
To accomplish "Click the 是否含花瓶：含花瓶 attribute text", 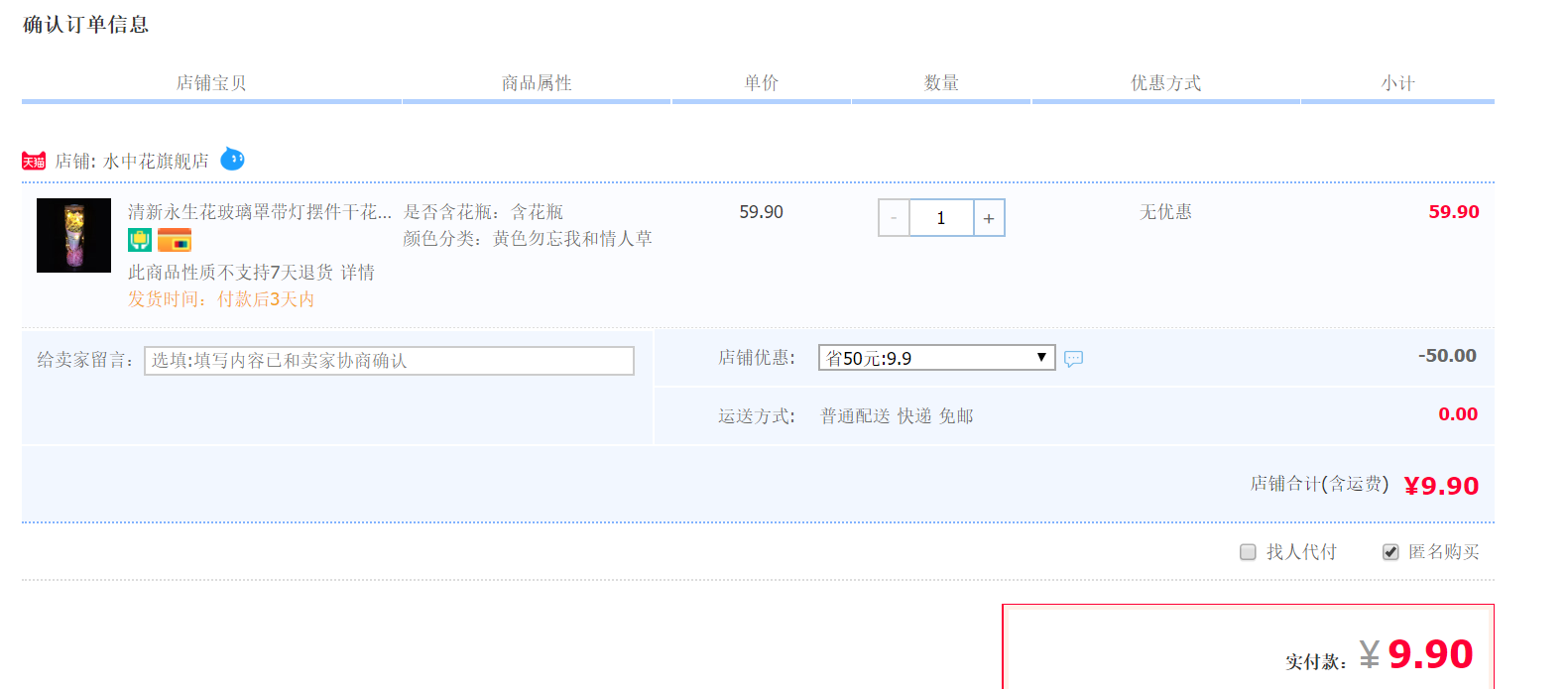I will click(483, 212).
